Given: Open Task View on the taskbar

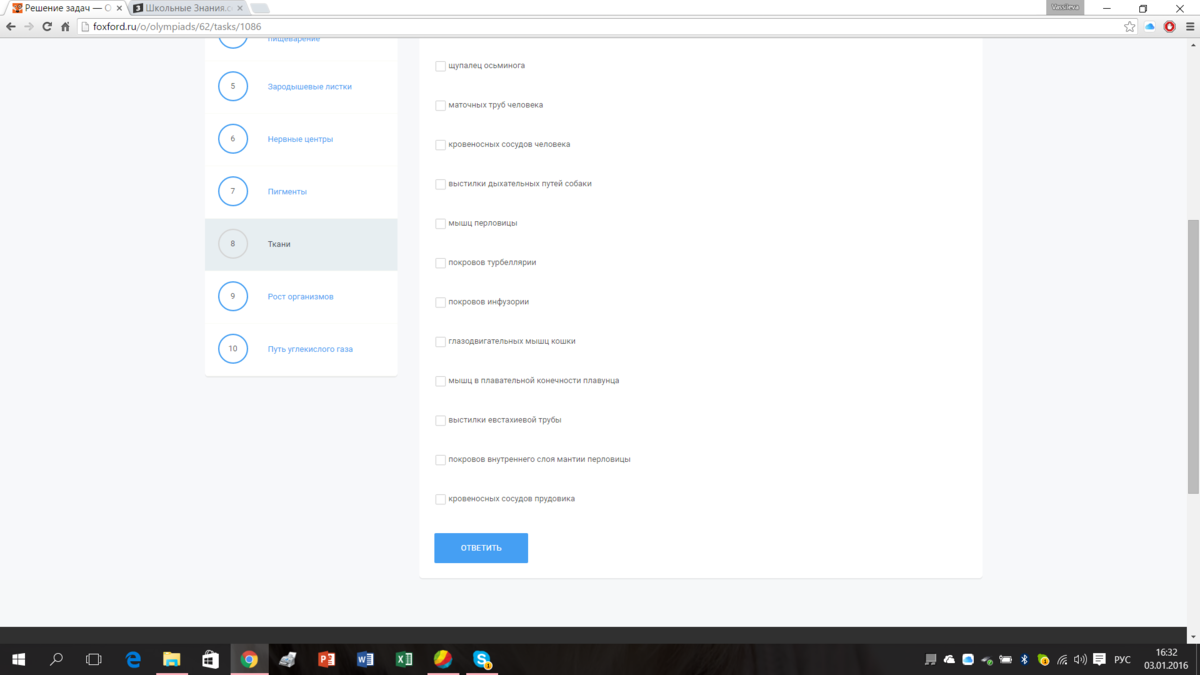Looking at the screenshot, I should (94, 660).
